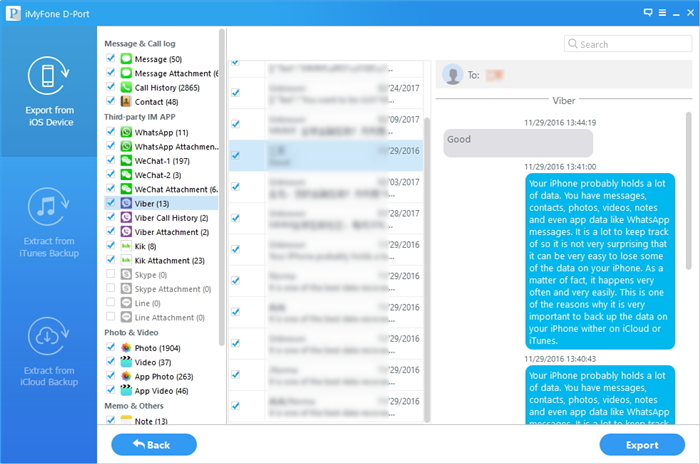This screenshot has height=464, width=700.
Task: Click the Kik Attachment icon
Action: pyautogui.click(x=126, y=261)
